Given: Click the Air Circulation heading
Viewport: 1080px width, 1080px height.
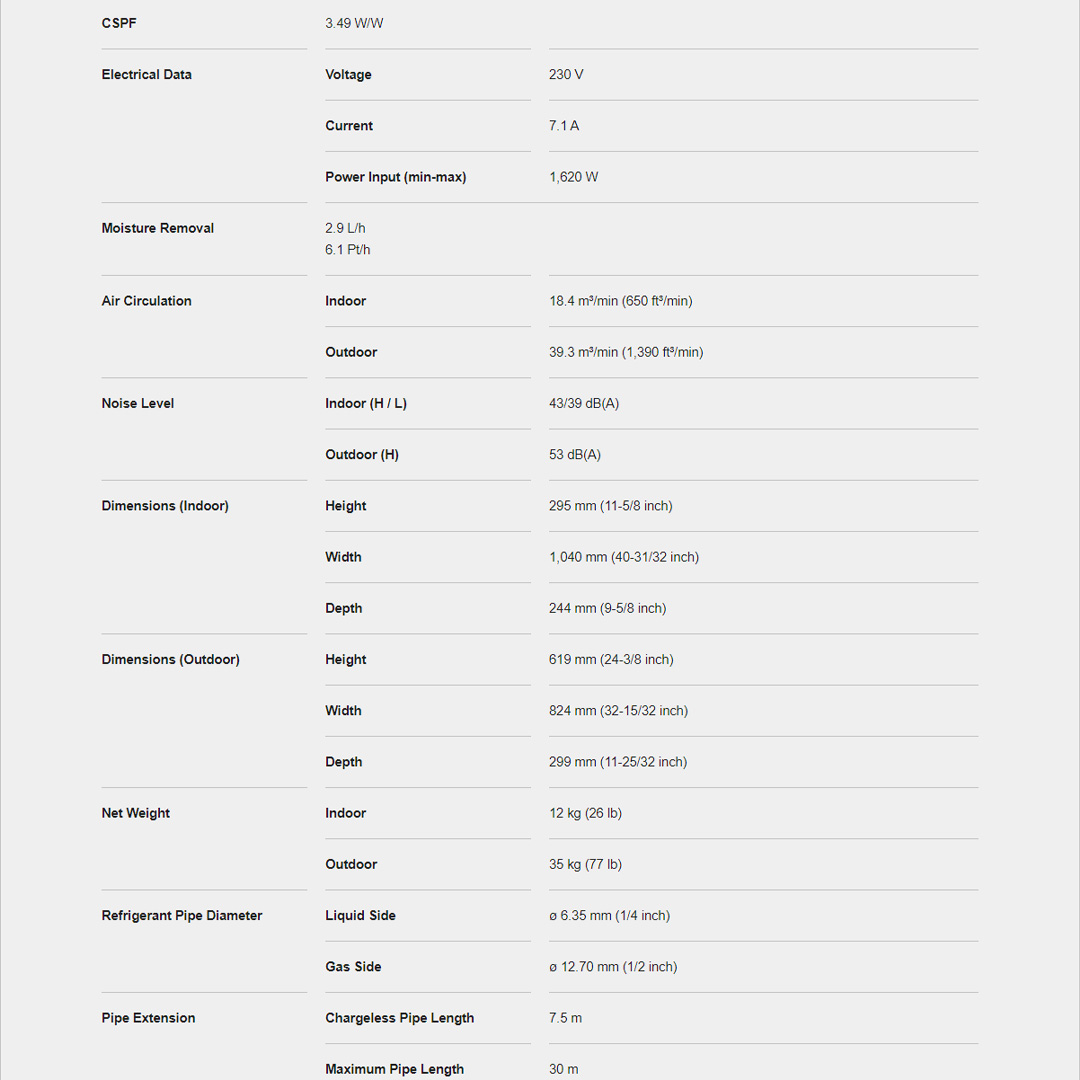Looking at the screenshot, I should click(x=146, y=301).
